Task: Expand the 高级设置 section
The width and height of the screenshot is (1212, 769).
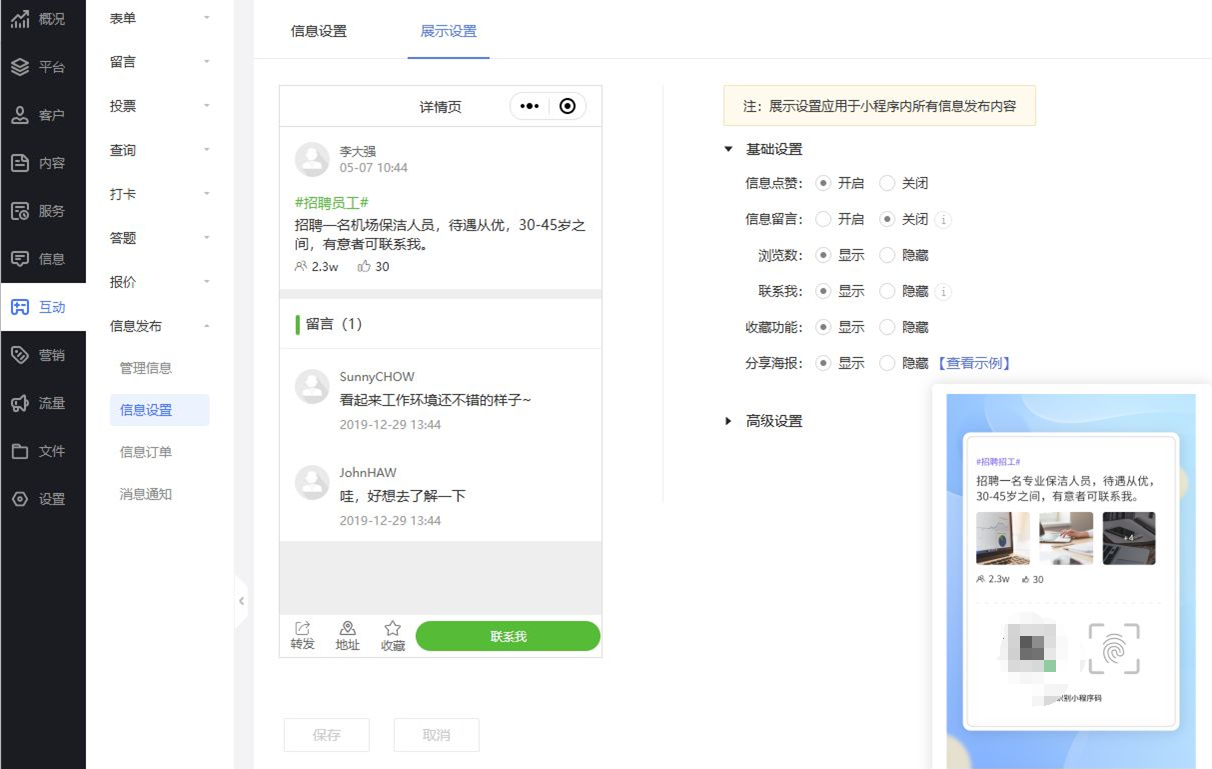Action: 728,421
